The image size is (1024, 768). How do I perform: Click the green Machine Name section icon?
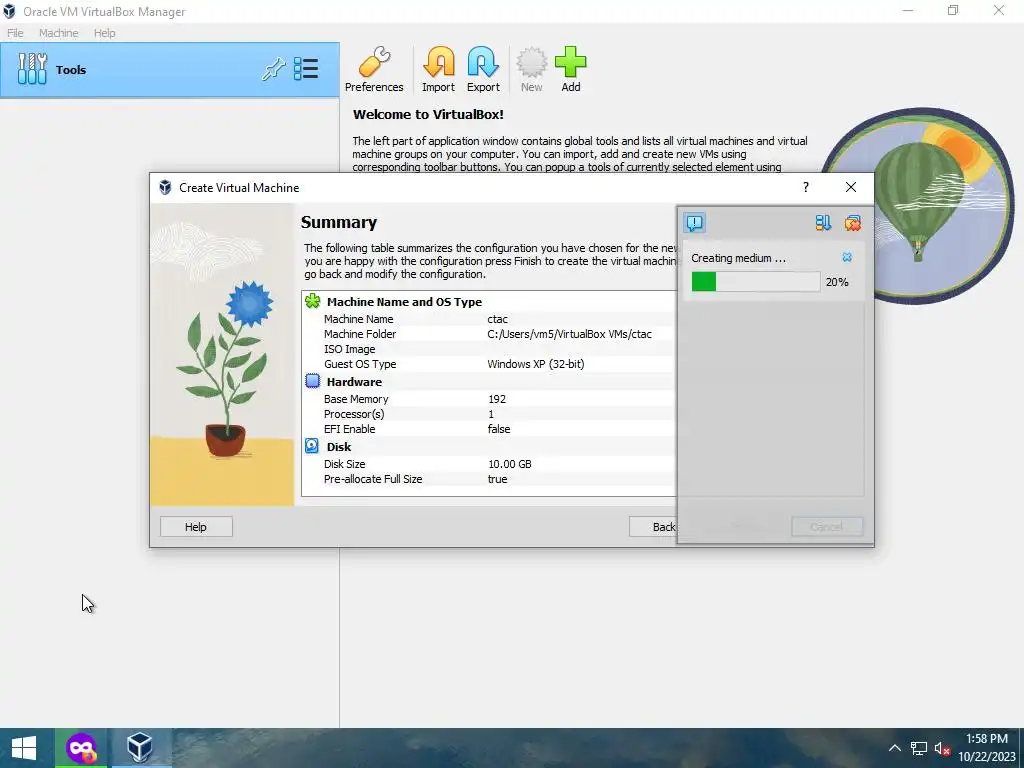click(x=313, y=301)
